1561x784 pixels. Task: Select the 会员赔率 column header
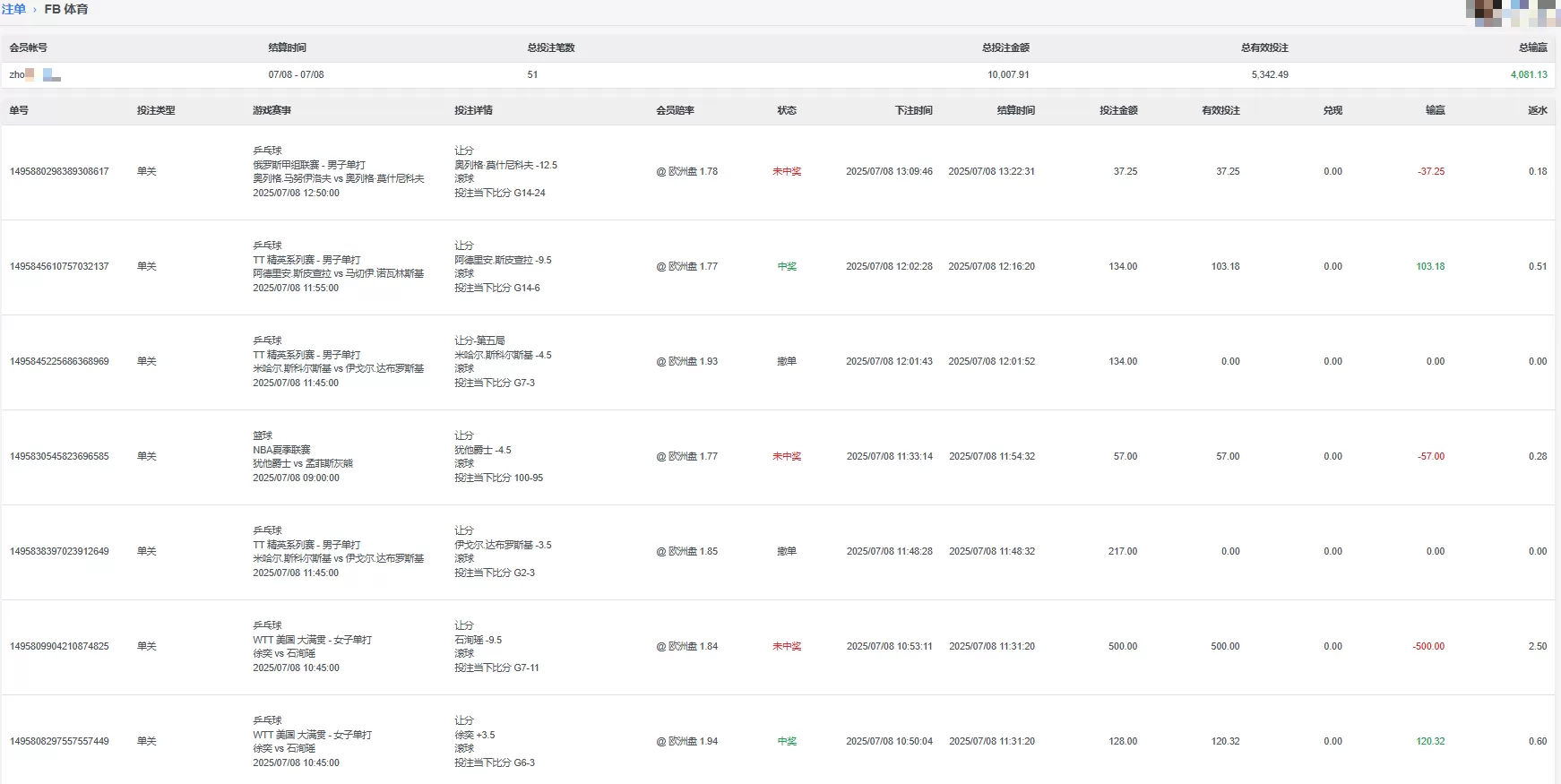click(x=675, y=110)
